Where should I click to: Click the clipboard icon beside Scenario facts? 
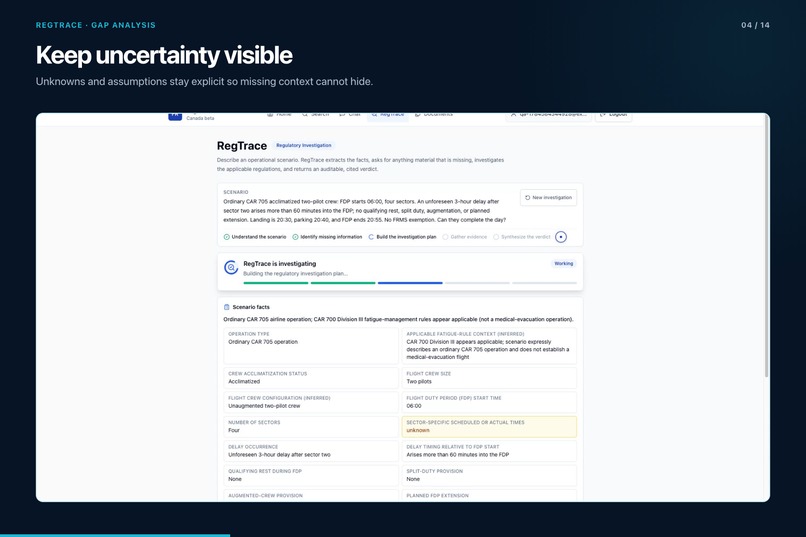tap(227, 307)
